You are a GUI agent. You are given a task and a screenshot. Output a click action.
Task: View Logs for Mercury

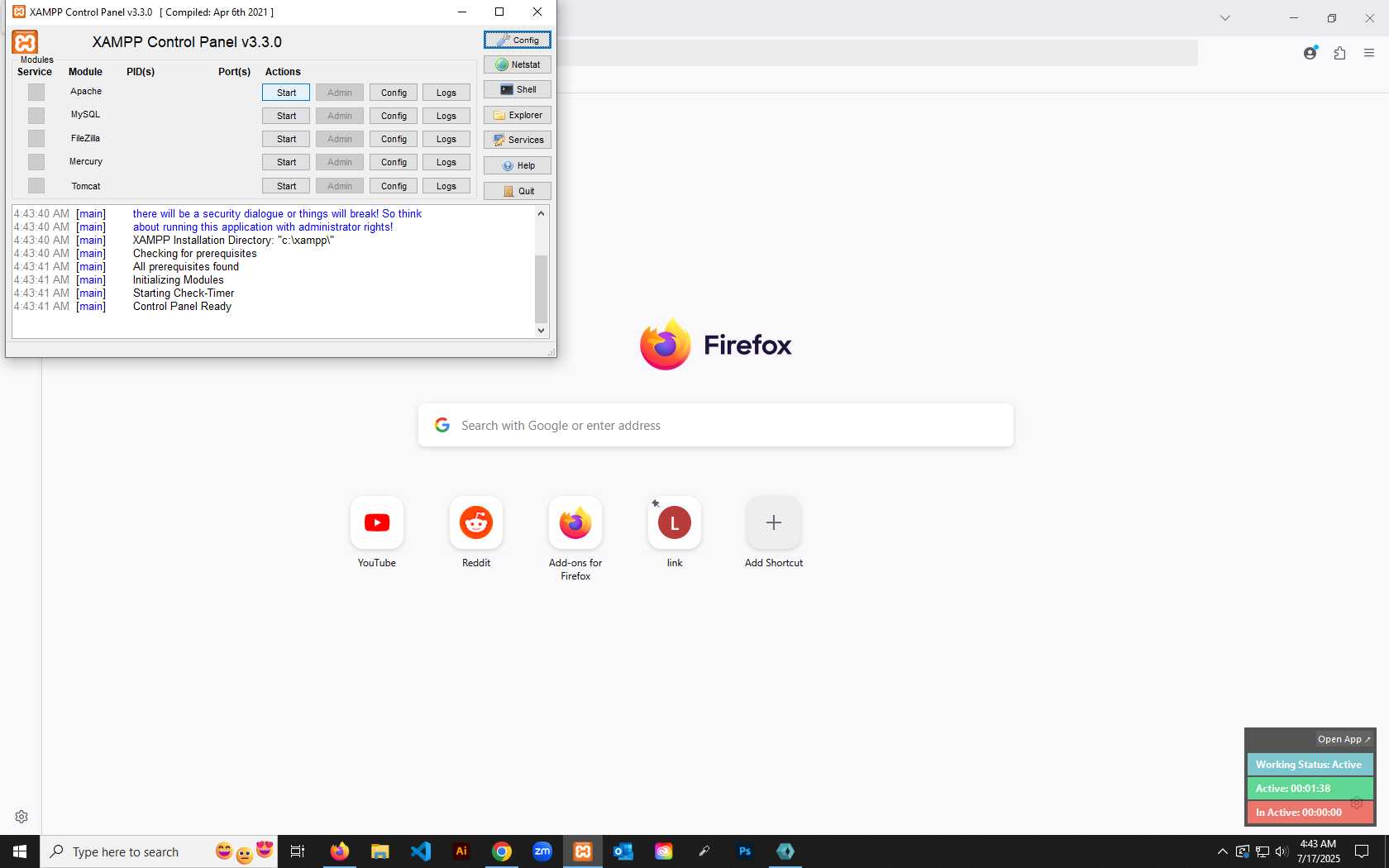[446, 162]
